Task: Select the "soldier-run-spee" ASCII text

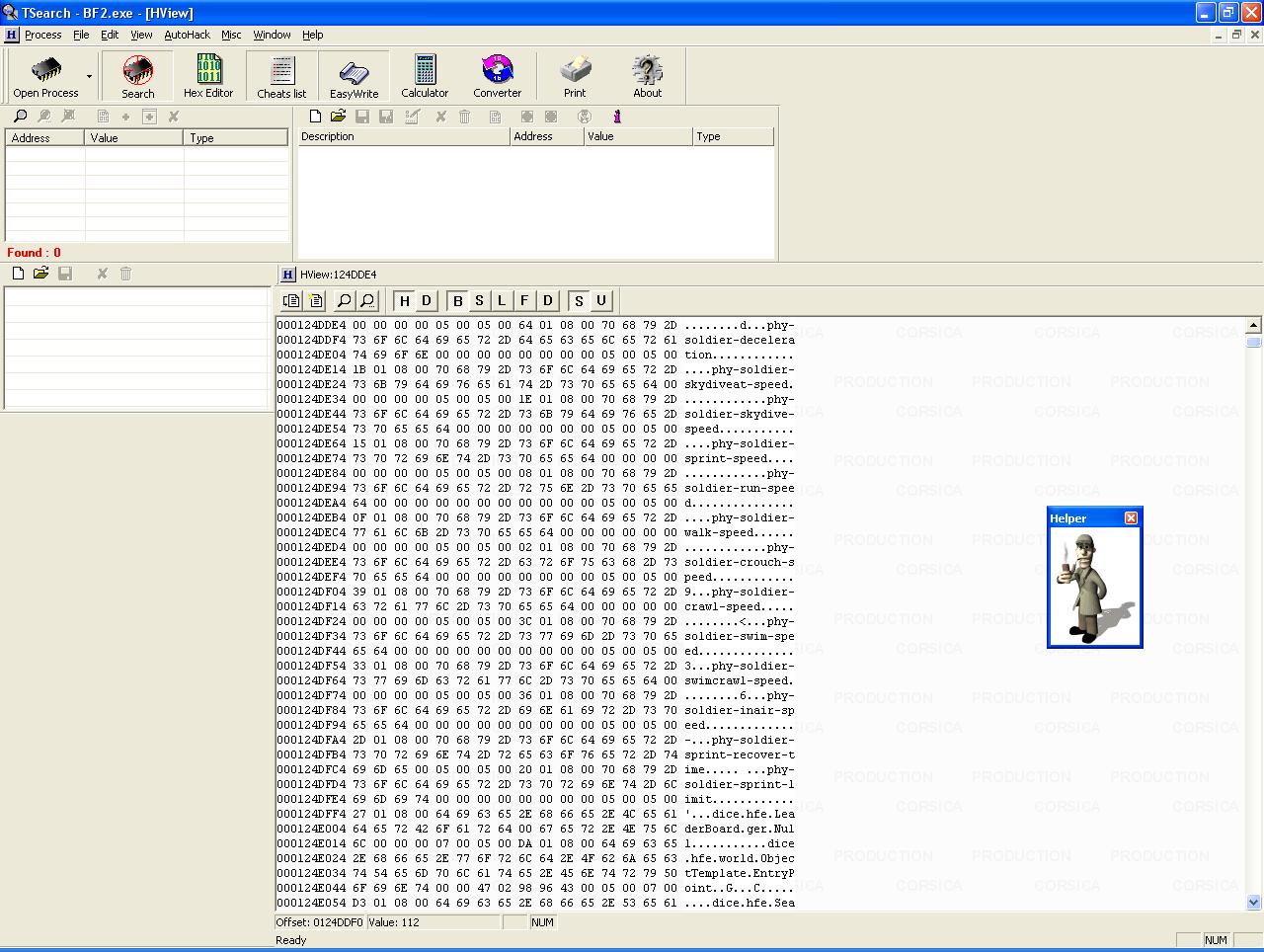Action: (739, 488)
